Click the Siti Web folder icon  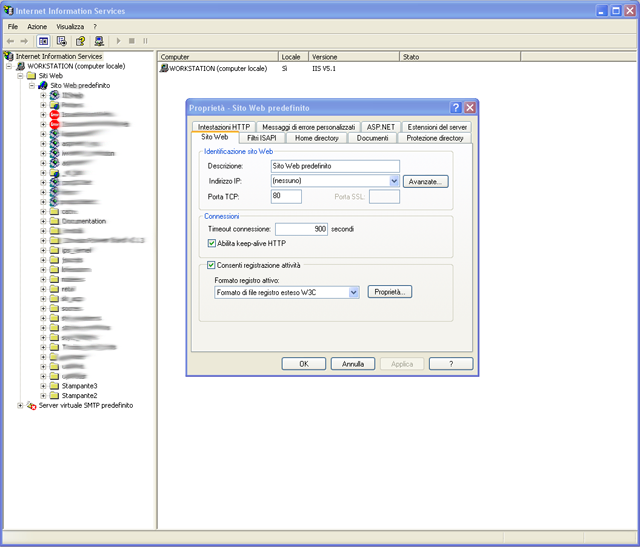tap(31, 76)
